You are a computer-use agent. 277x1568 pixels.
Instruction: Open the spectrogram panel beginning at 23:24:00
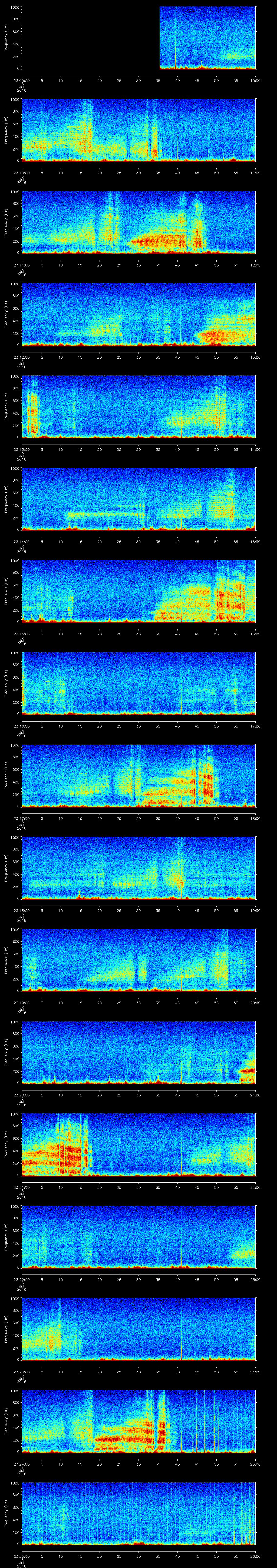click(139, 1421)
